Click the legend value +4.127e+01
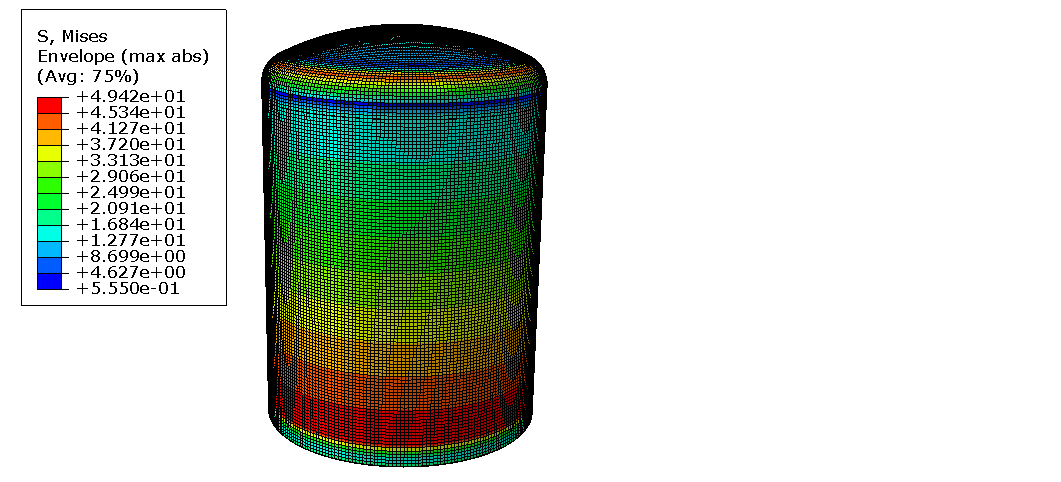The height and width of the screenshot is (482, 1061). pos(131,129)
